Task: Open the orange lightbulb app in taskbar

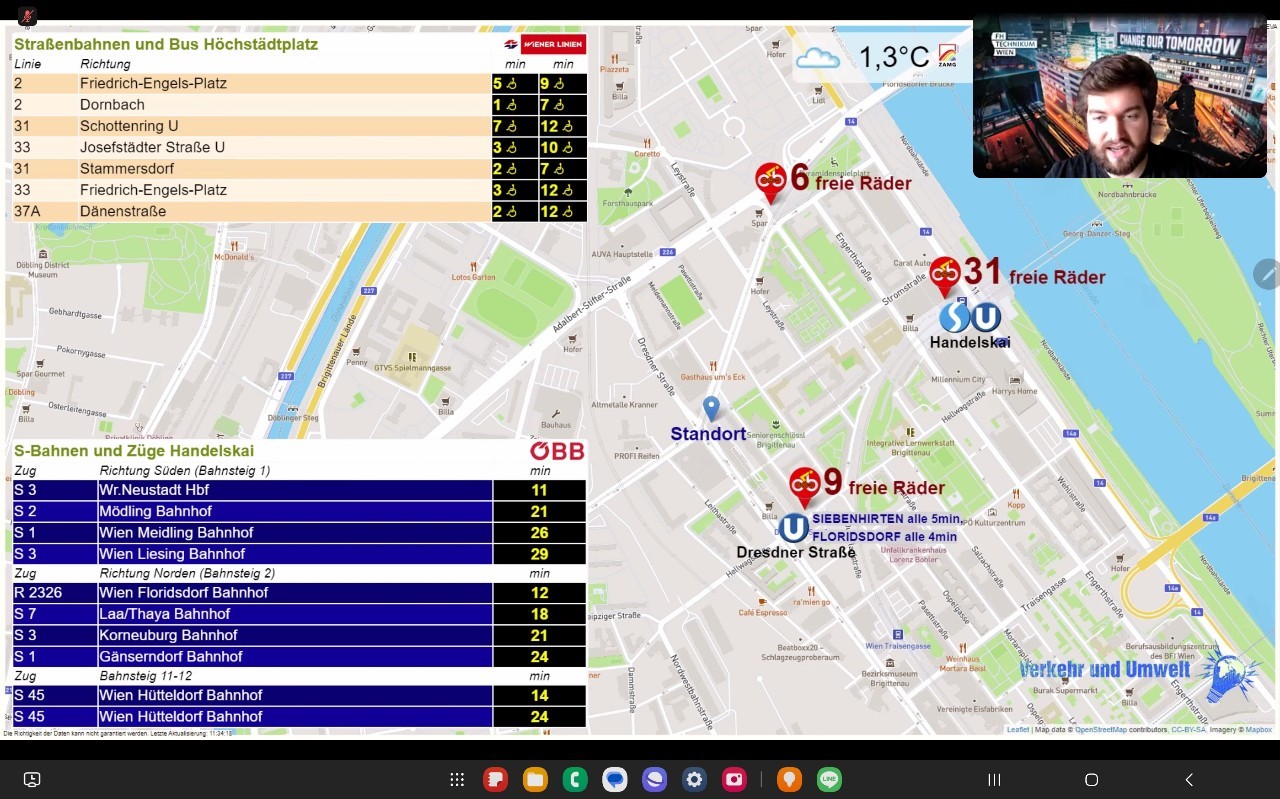Action: click(790, 780)
